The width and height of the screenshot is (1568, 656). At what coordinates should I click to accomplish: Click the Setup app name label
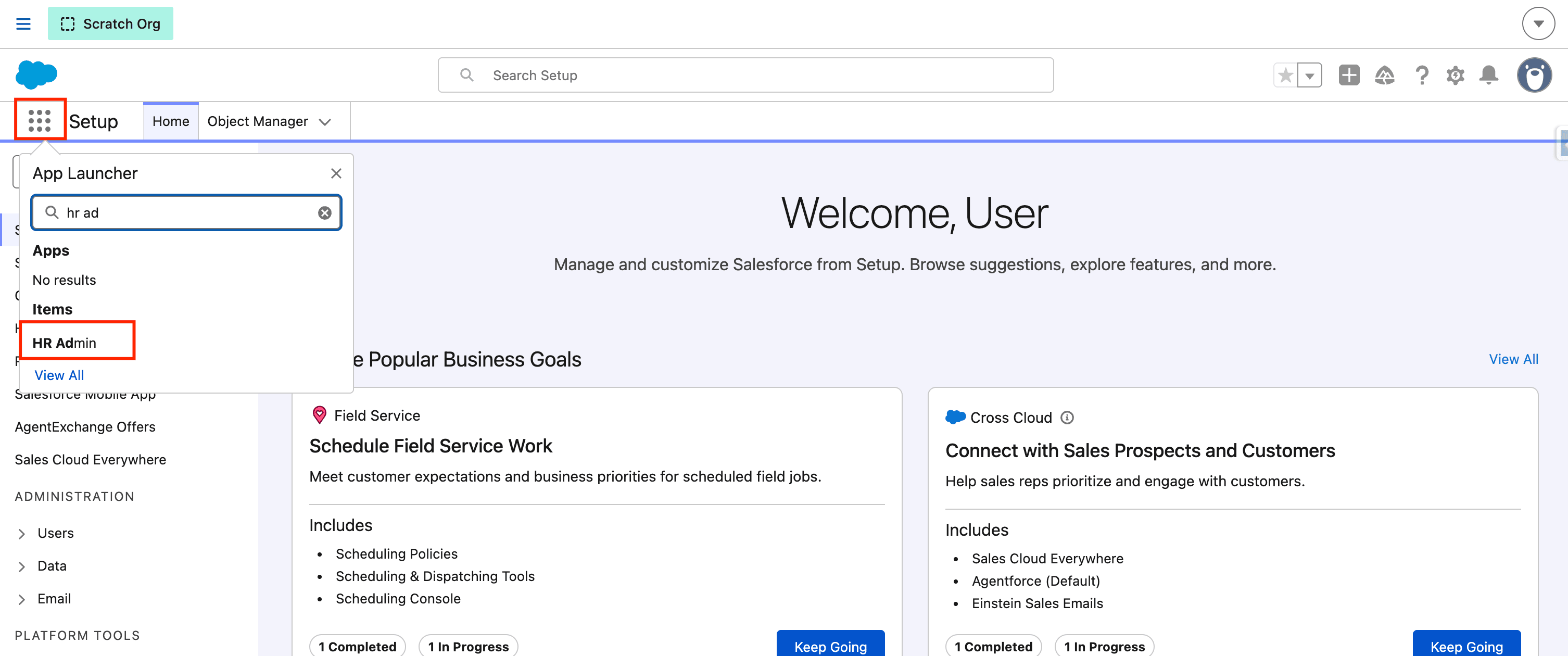coord(93,122)
